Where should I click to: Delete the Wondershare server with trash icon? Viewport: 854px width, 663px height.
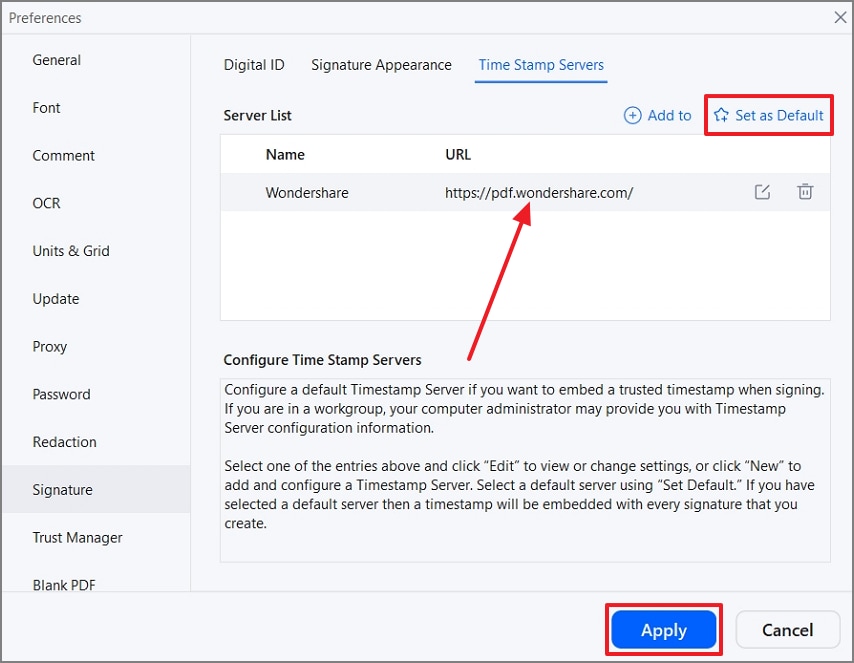click(805, 192)
